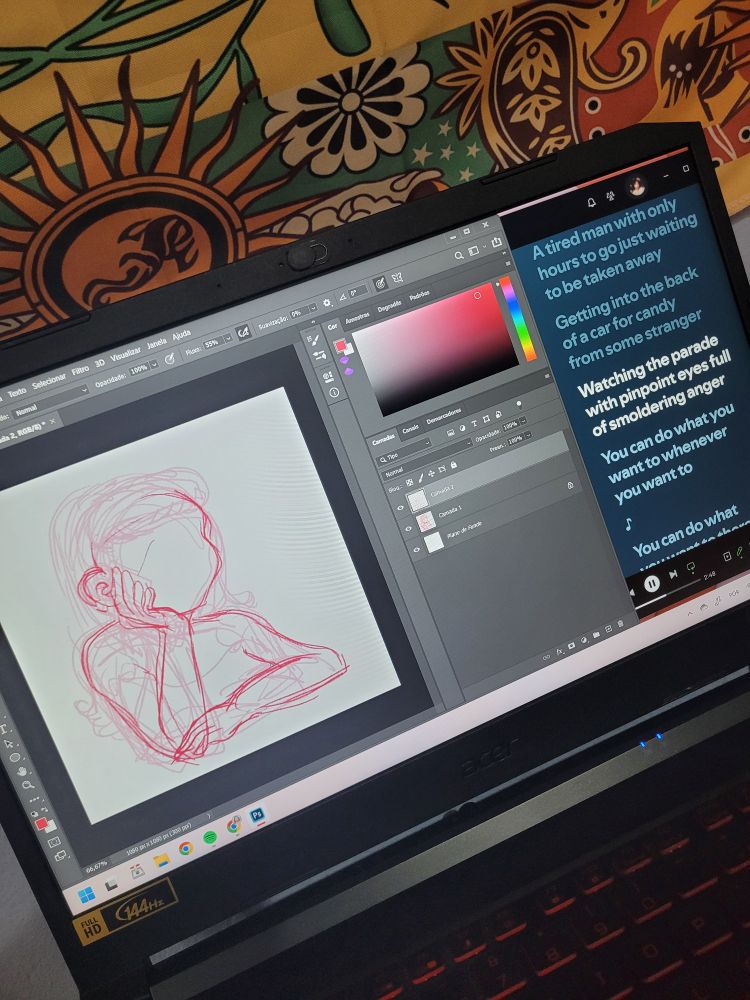The height and width of the screenshot is (1000, 750).
Task: Open the Properties info panel icon
Action: coord(334,392)
